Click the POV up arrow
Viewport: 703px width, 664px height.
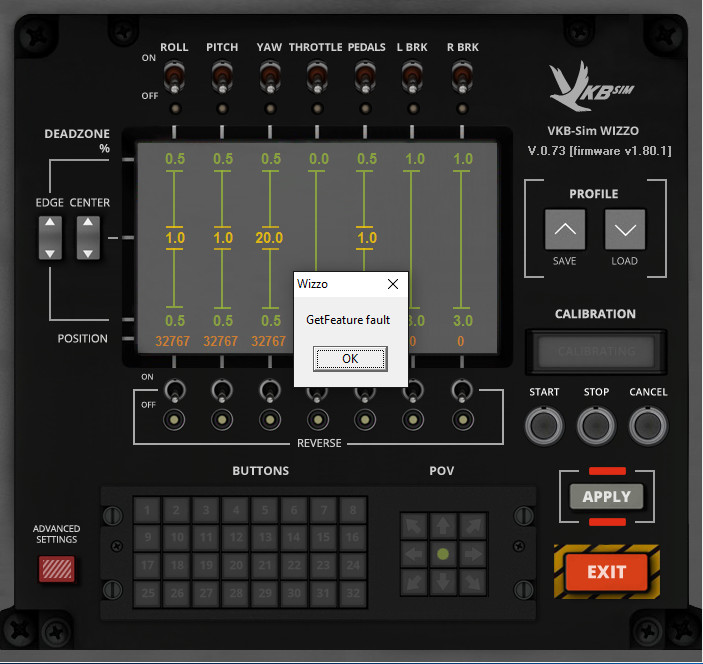tap(443, 525)
